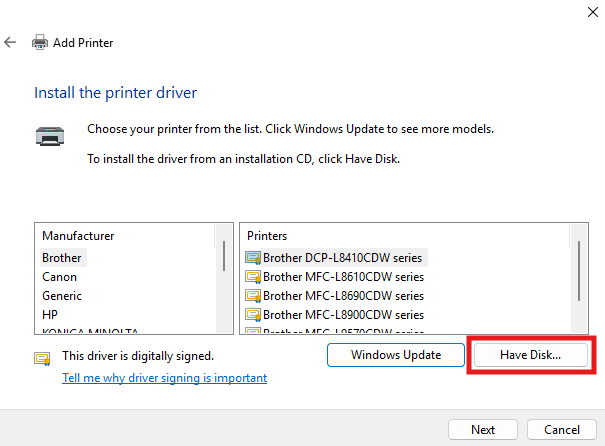Click the Cancel button

(562, 429)
